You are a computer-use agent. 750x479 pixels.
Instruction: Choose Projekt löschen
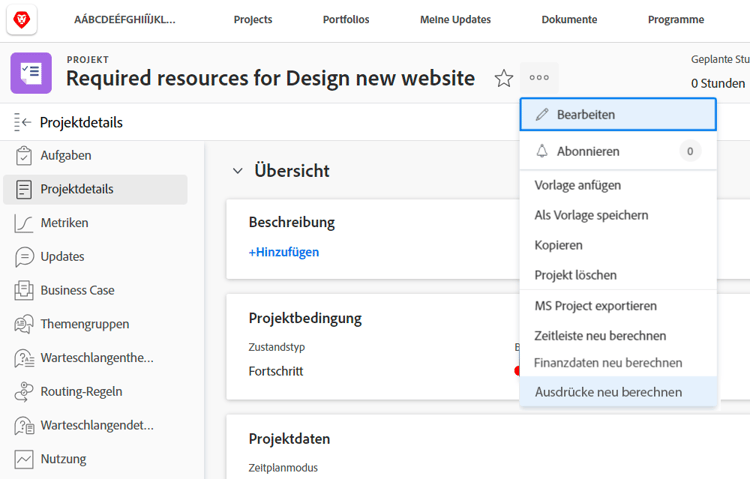pos(618,275)
